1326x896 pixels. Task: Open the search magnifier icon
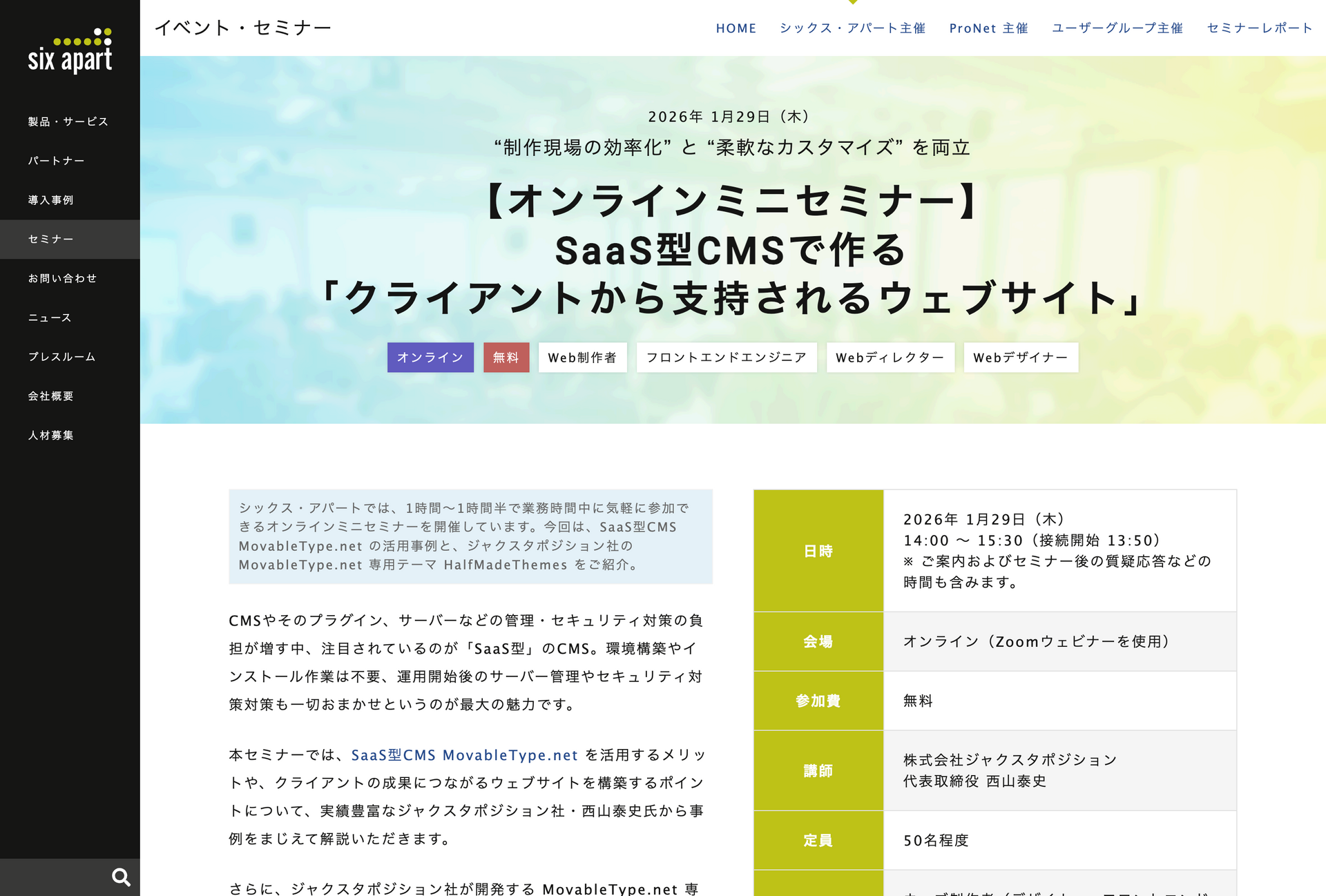point(121,877)
